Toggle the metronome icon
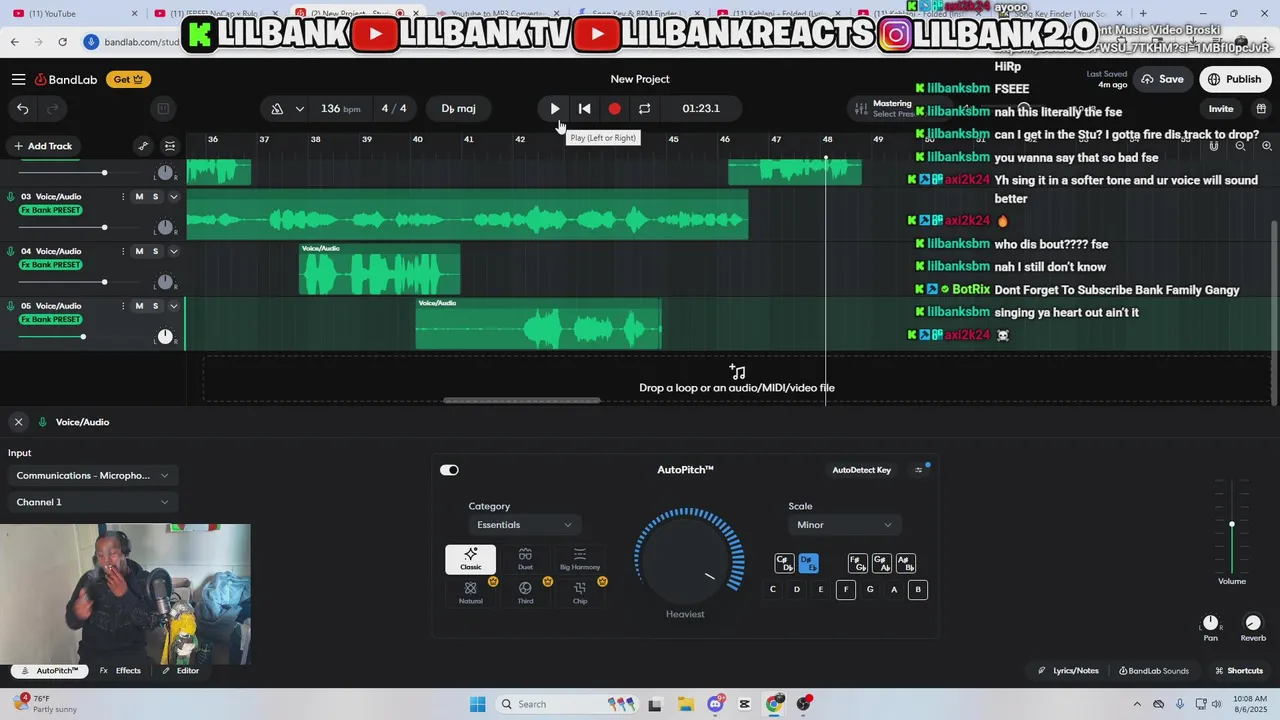The image size is (1280, 720). (277, 108)
